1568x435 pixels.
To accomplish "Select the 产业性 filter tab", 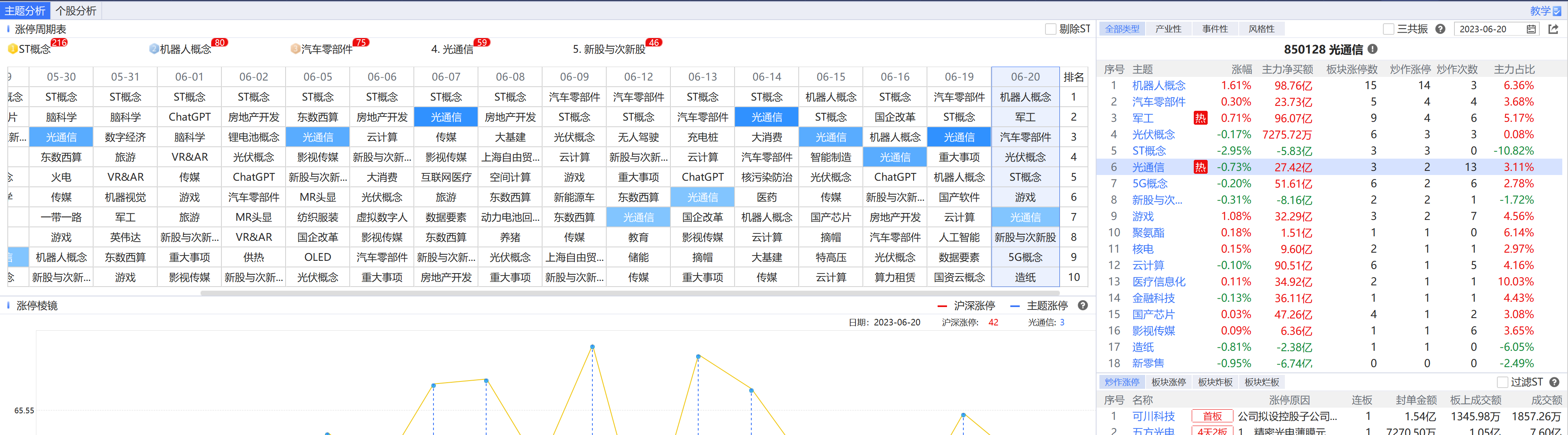I will coord(1168,29).
